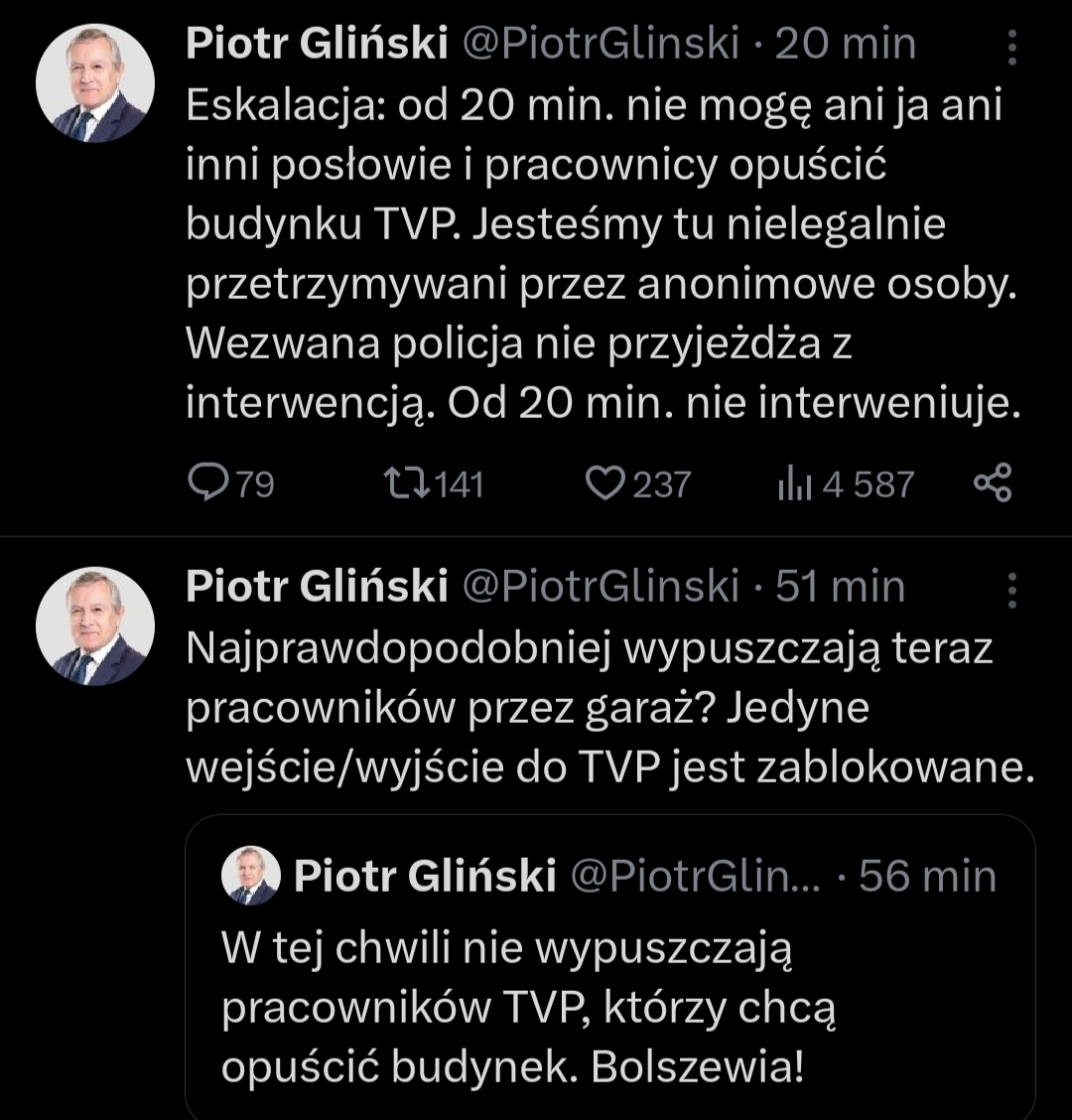Retweet the post with 141 reposts
This screenshot has height=1120, width=1072.
pos(406,484)
